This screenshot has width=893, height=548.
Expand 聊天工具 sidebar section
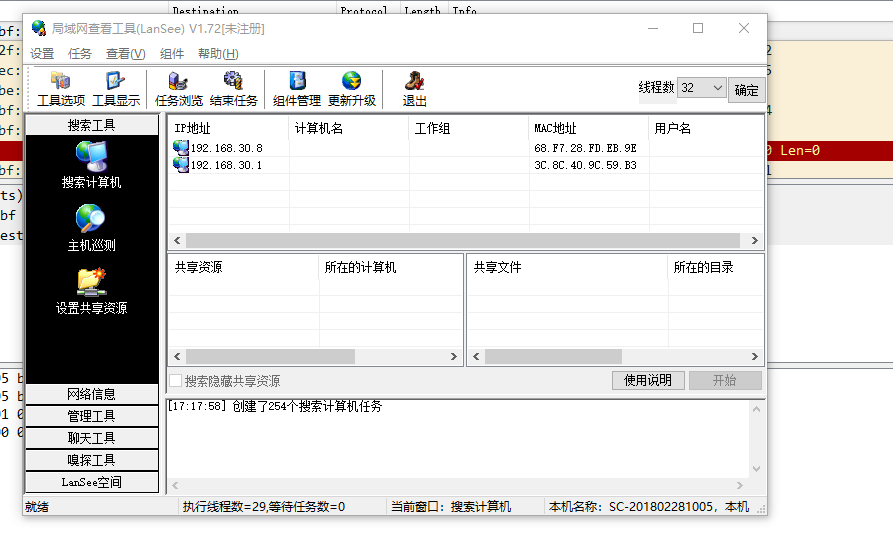(x=92, y=438)
